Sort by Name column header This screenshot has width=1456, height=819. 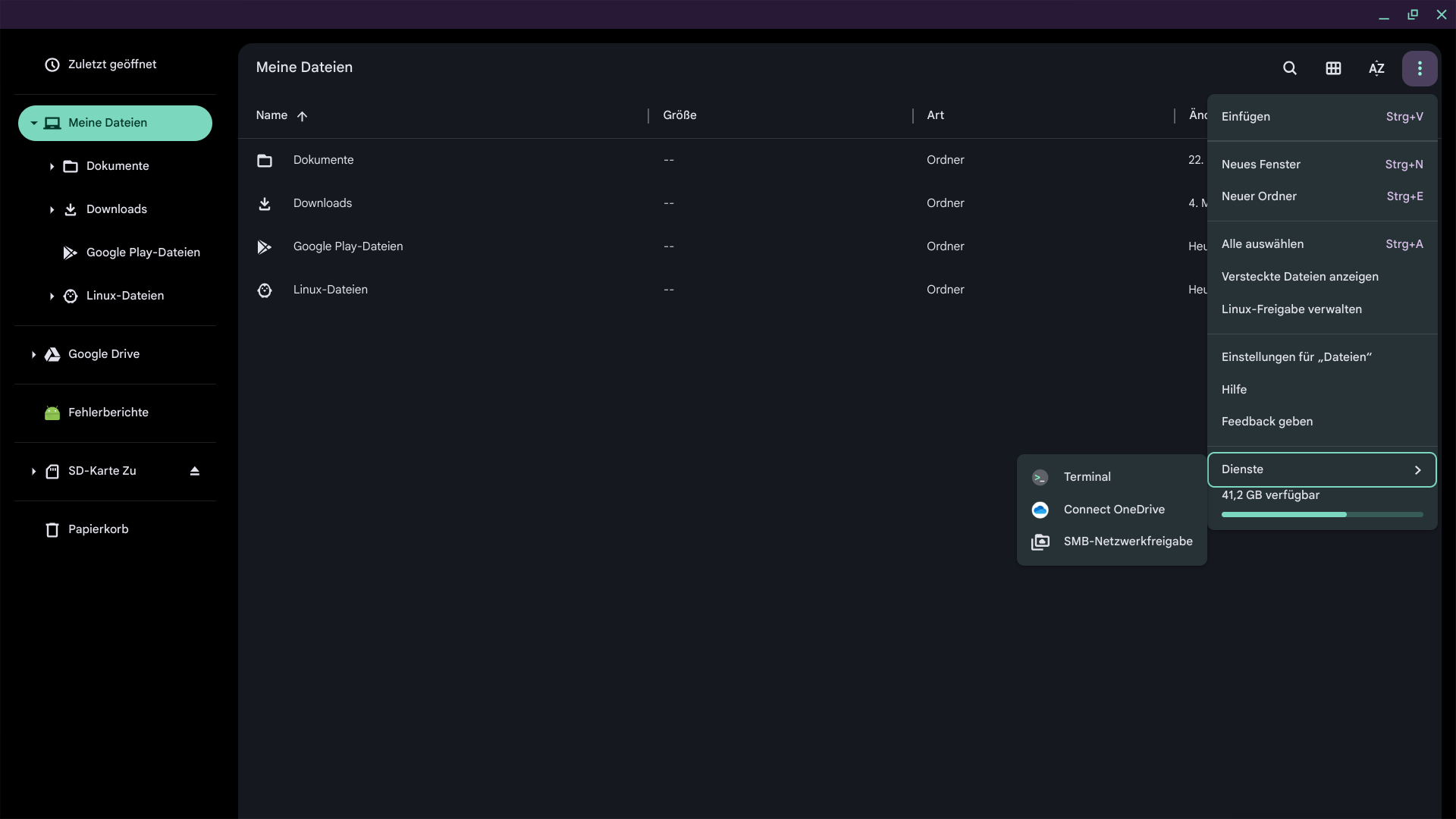[271, 115]
